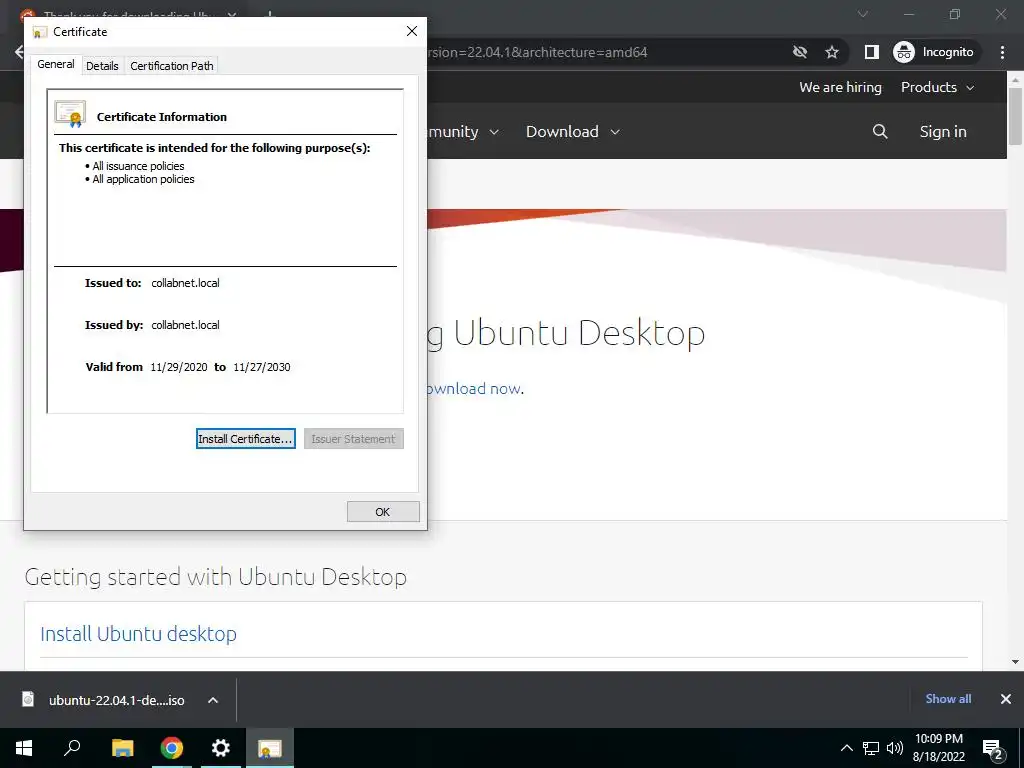Click the Install Certificate button
This screenshot has height=768, width=1024.
pos(246,439)
